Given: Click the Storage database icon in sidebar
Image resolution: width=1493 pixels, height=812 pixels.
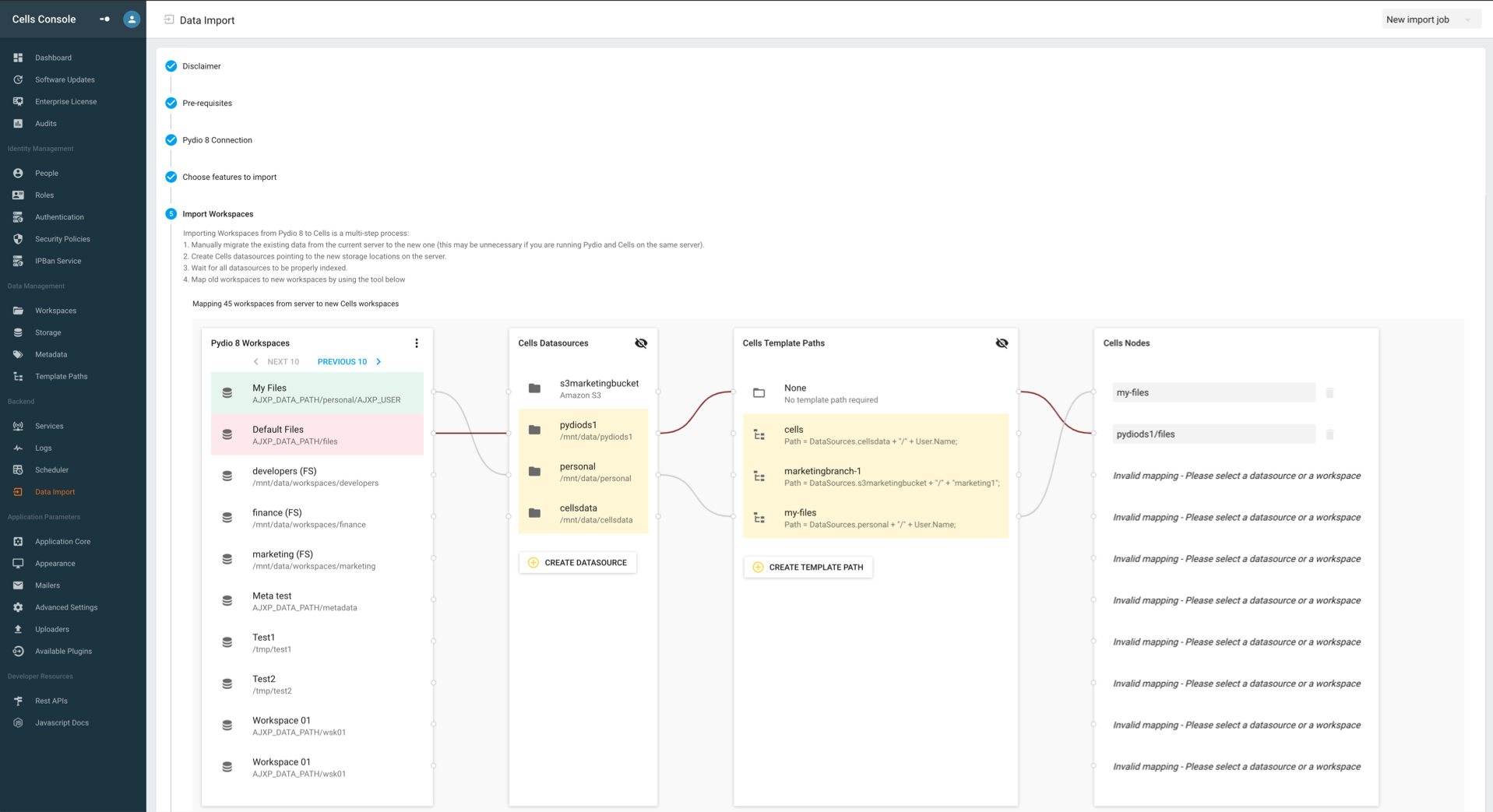Looking at the screenshot, I should (18, 332).
